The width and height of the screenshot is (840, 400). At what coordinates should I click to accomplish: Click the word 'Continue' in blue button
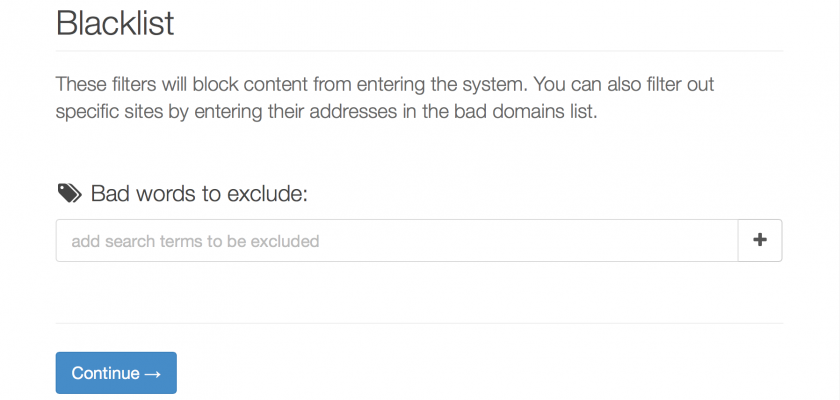click(x=105, y=373)
